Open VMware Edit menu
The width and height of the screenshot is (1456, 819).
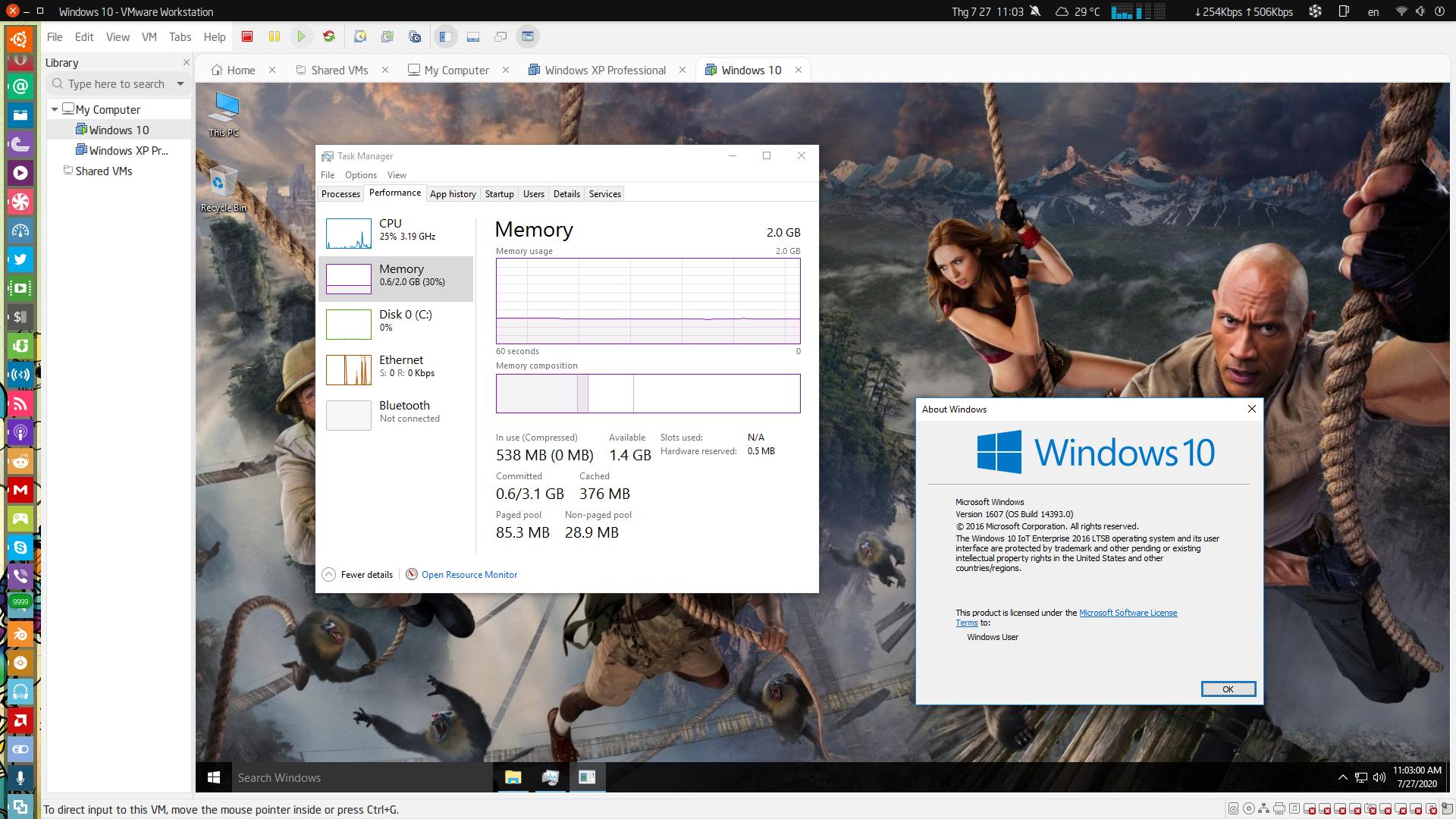[84, 36]
